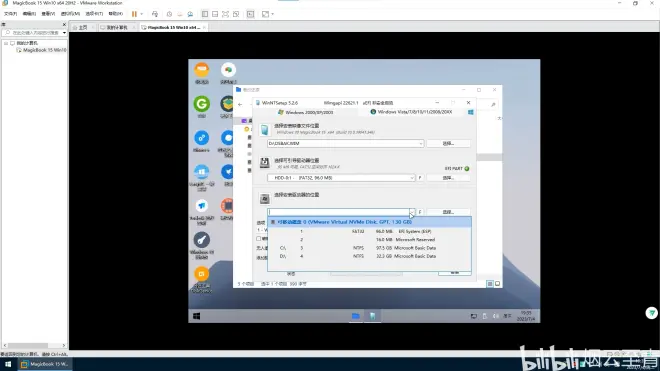The height and width of the screenshot is (371, 660).
Task: Open the 查看(V) menu
Action: (48, 14)
